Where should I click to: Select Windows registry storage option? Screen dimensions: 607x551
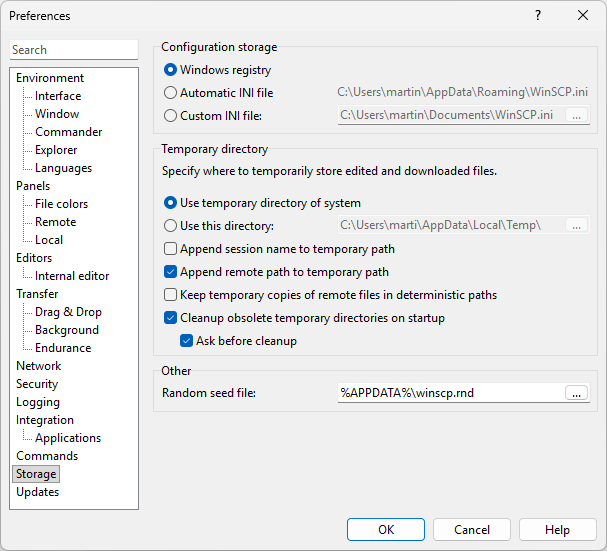(x=170, y=71)
